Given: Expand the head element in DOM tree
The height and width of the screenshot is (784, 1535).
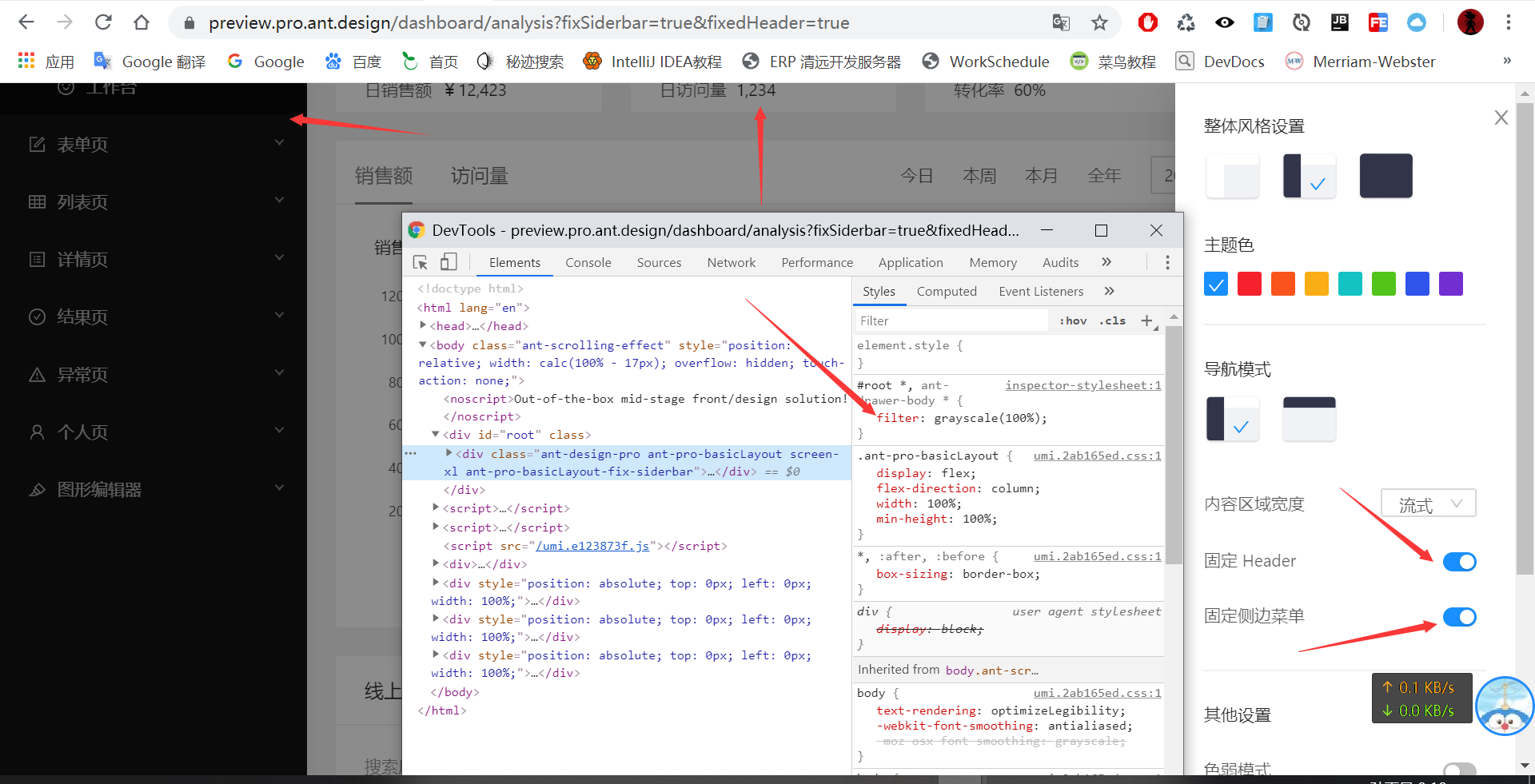Looking at the screenshot, I should 423,325.
